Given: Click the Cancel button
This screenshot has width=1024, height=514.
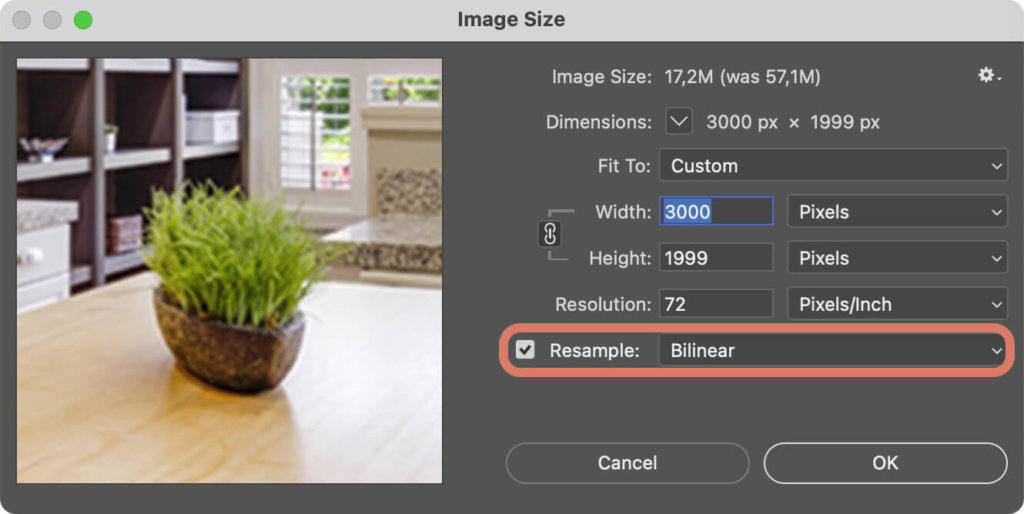Looking at the screenshot, I should [627, 463].
